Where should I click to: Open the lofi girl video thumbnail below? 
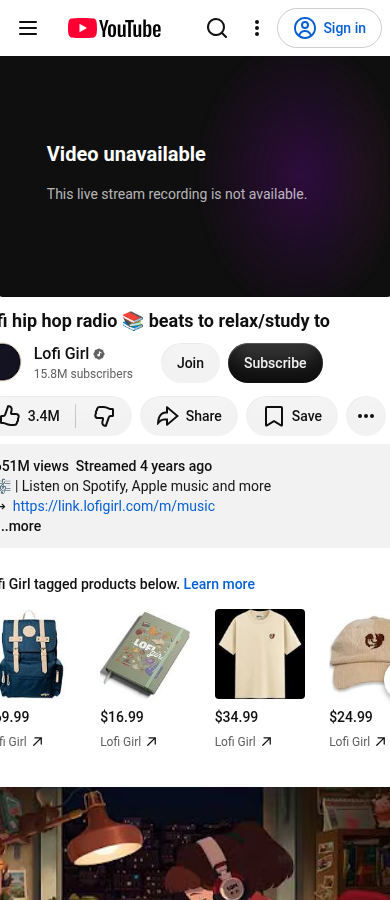click(195, 844)
